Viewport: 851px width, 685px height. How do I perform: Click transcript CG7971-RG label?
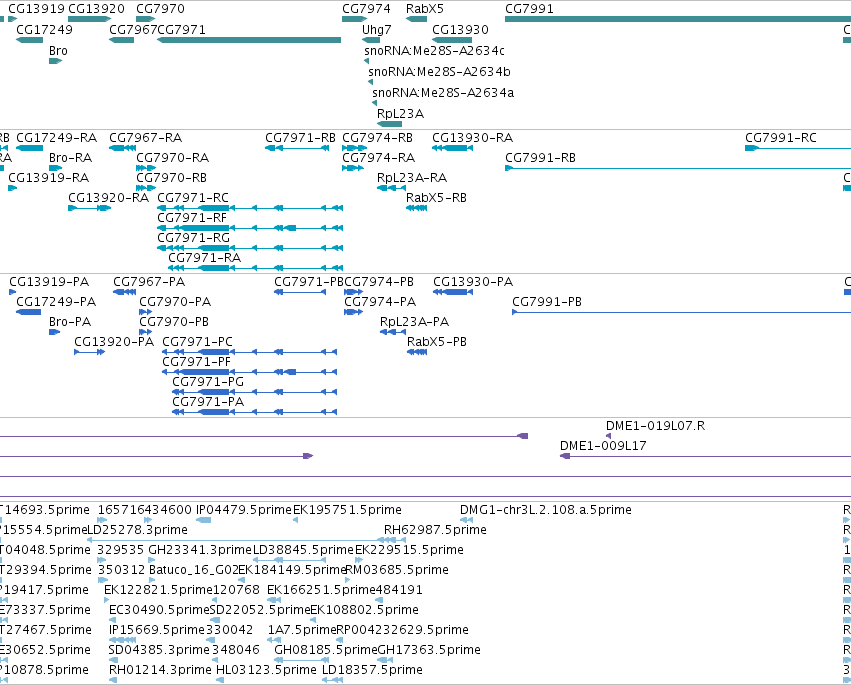pyautogui.click(x=193, y=238)
